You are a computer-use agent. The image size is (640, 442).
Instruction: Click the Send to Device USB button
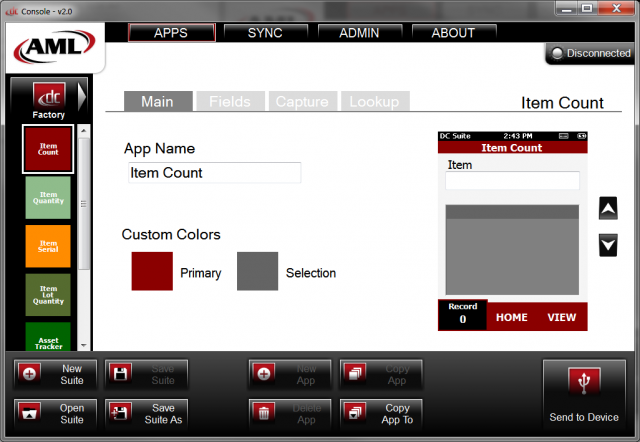pos(584,394)
